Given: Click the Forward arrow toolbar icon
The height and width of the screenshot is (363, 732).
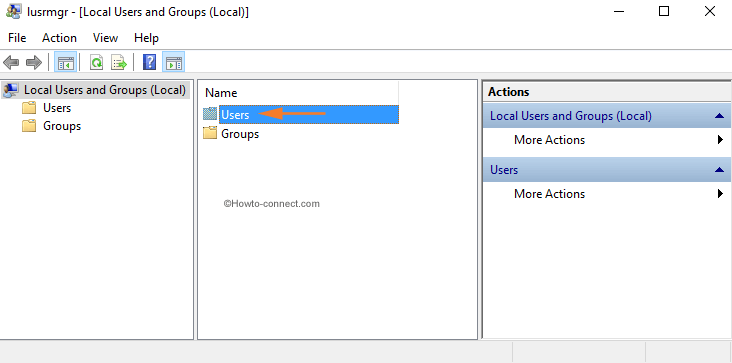Looking at the screenshot, I should click(x=34, y=62).
